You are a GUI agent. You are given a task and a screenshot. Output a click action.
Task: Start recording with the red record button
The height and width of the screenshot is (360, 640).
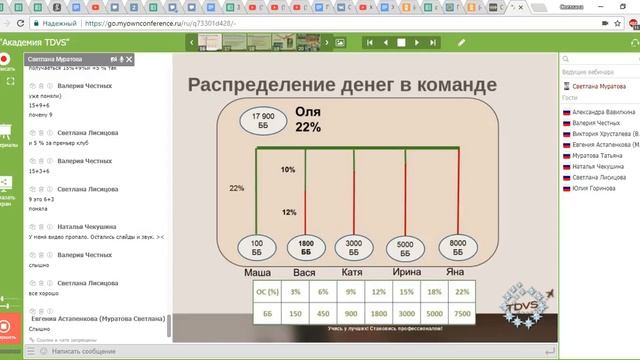[x=4, y=60]
